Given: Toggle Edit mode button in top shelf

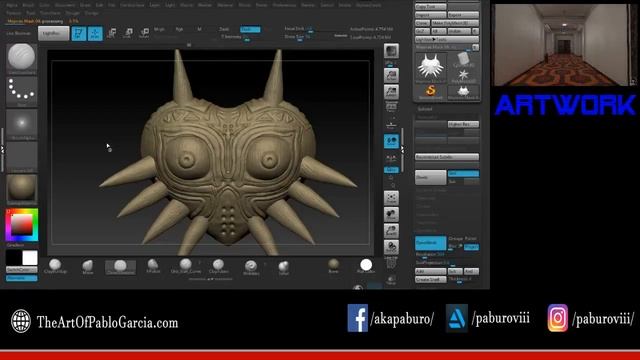Looking at the screenshot, I should click(78, 33).
